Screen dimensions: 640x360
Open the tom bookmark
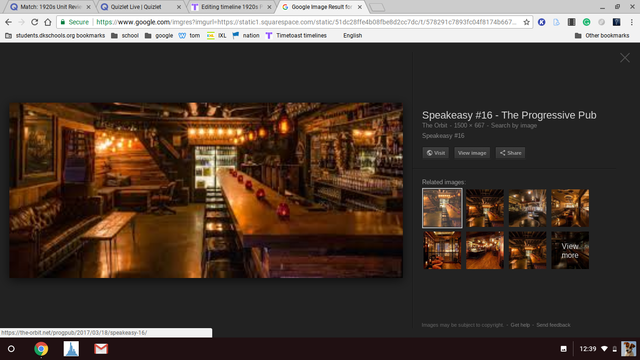(x=189, y=36)
